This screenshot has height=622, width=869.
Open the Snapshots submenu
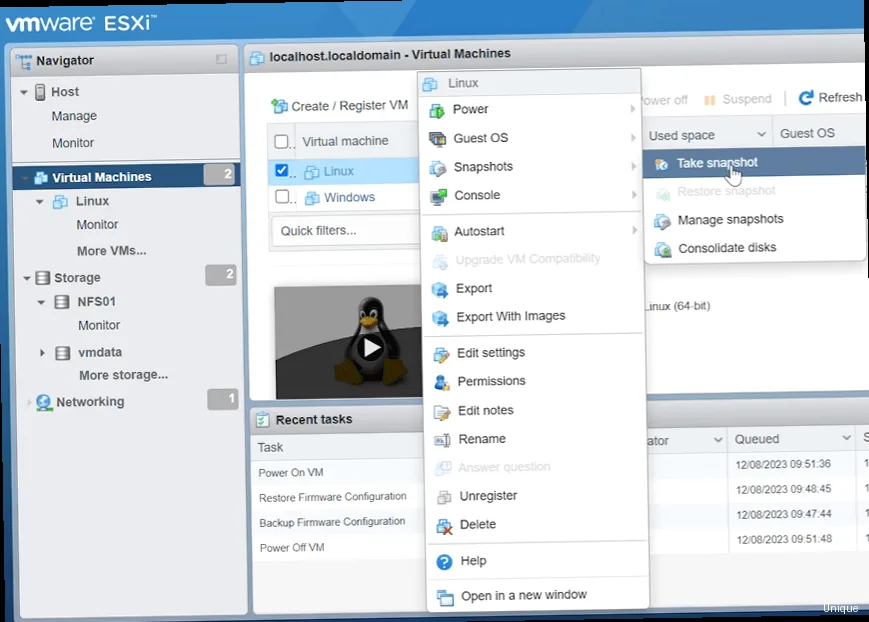coord(488,168)
